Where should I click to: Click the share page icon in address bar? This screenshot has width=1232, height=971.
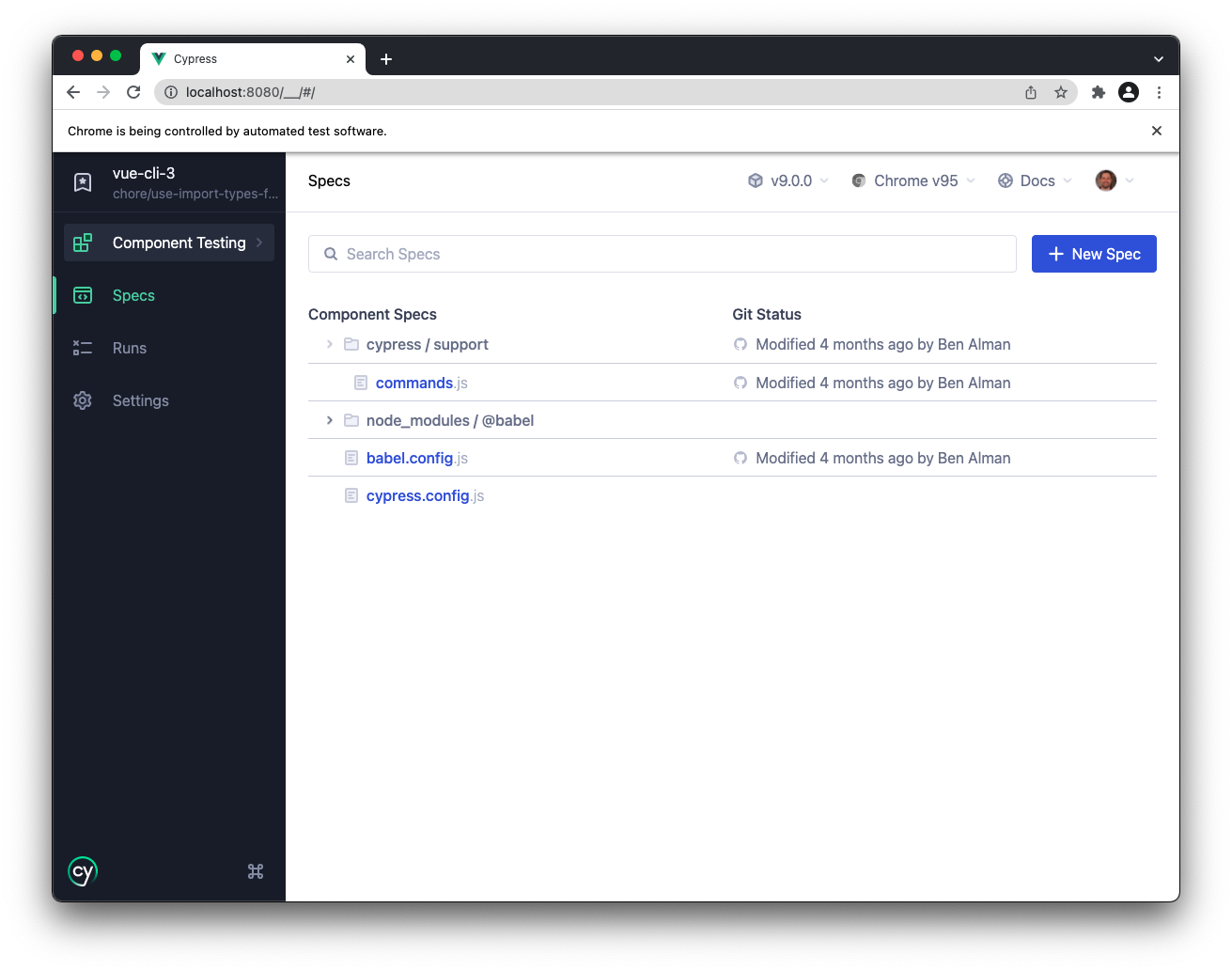click(1031, 92)
